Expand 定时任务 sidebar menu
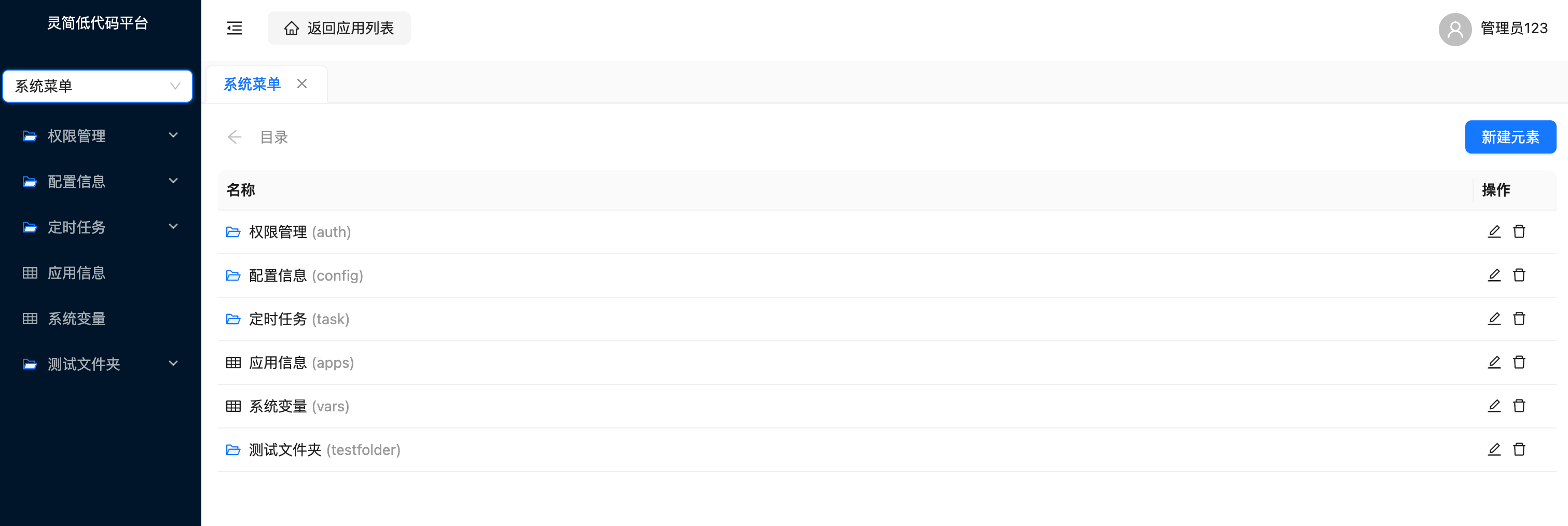 [x=100, y=227]
